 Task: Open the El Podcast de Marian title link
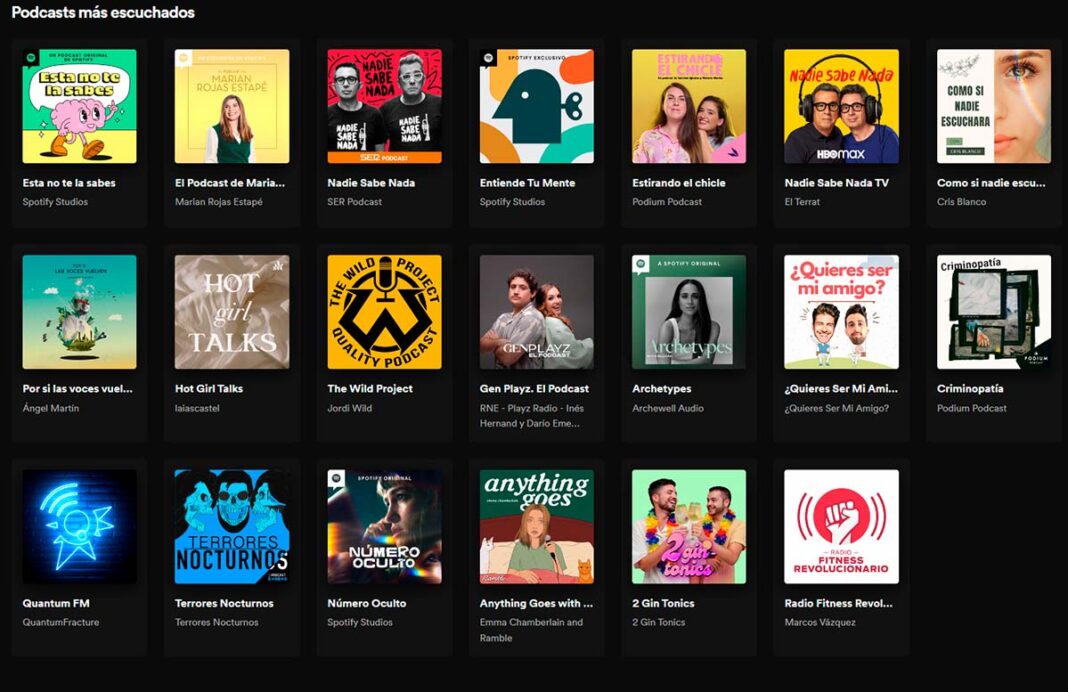(x=230, y=183)
